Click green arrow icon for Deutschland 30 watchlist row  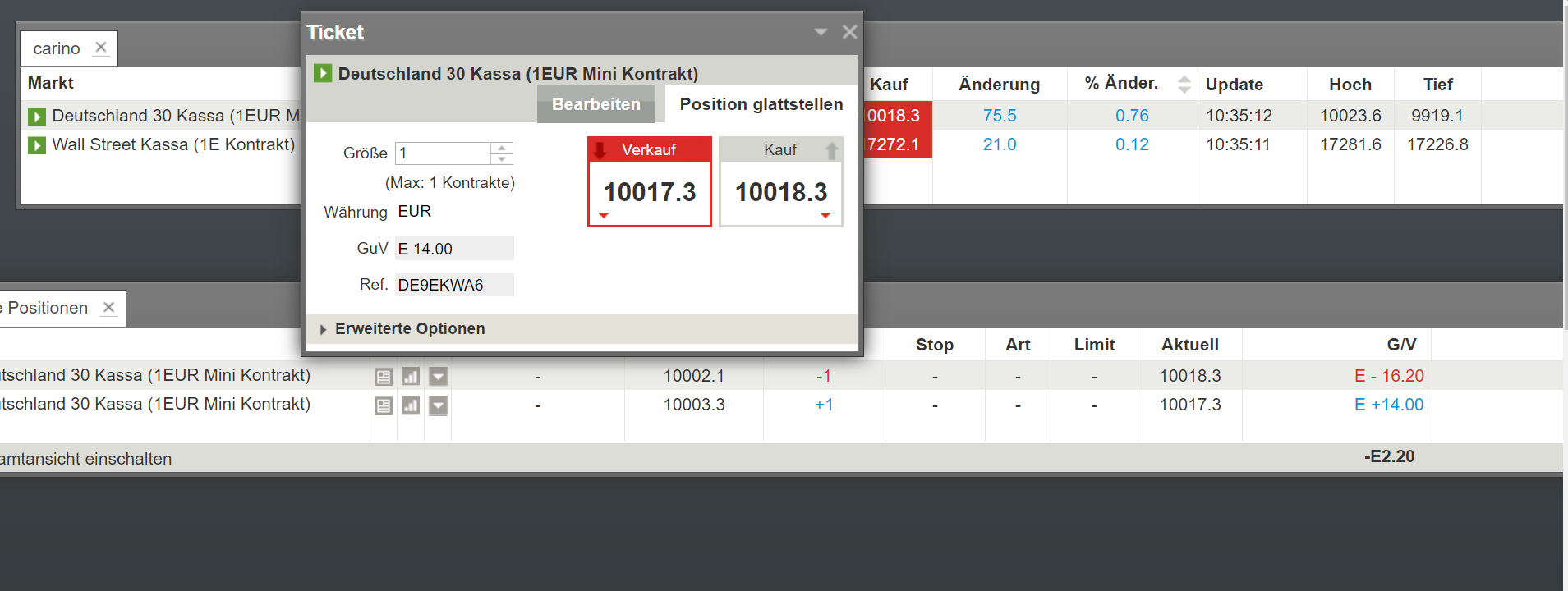pos(37,117)
